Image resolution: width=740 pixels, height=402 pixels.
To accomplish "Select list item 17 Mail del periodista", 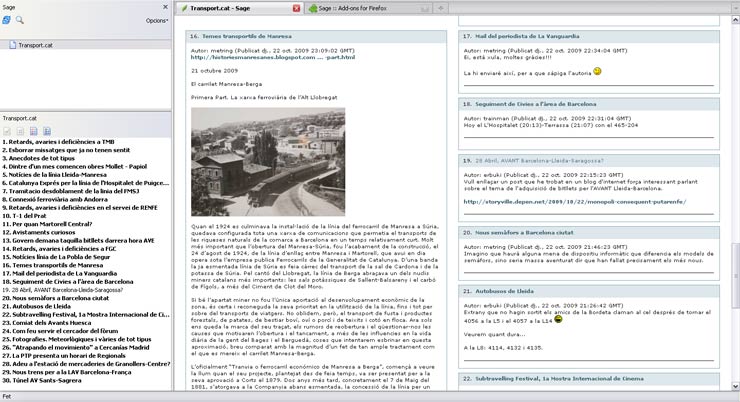I will coord(59,273).
